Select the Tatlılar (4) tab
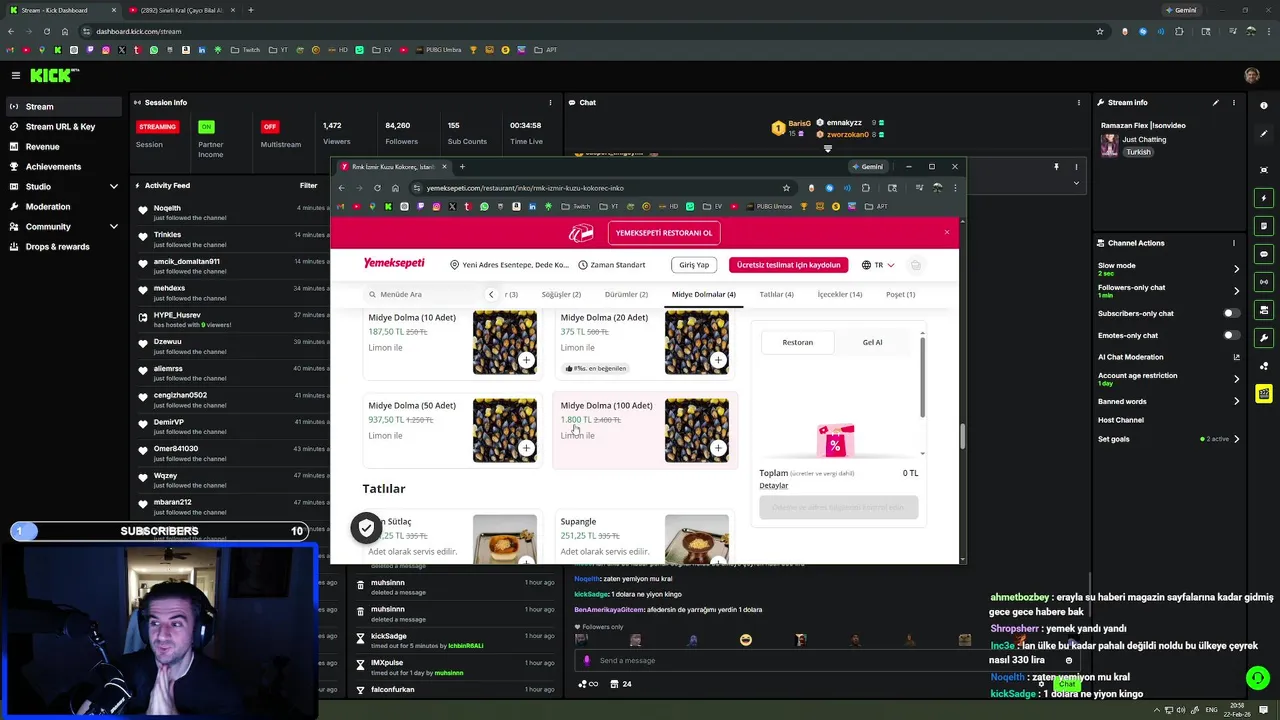The width and height of the screenshot is (1280, 720). tap(776, 294)
